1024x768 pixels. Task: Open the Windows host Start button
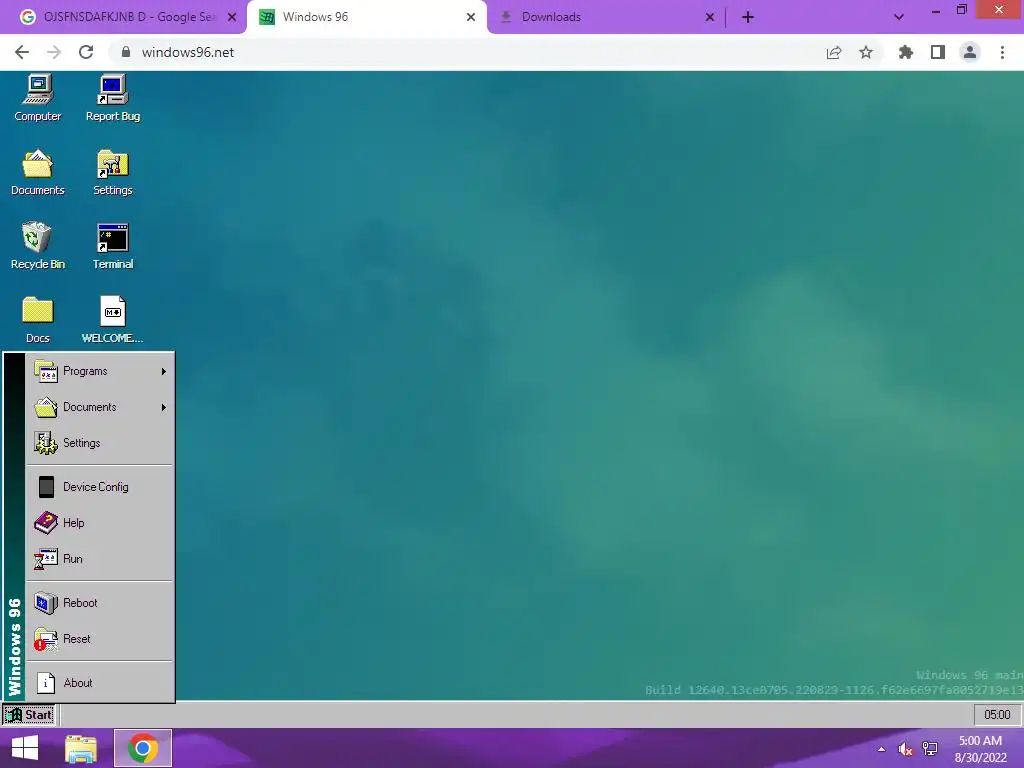pyautogui.click(x=25, y=748)
